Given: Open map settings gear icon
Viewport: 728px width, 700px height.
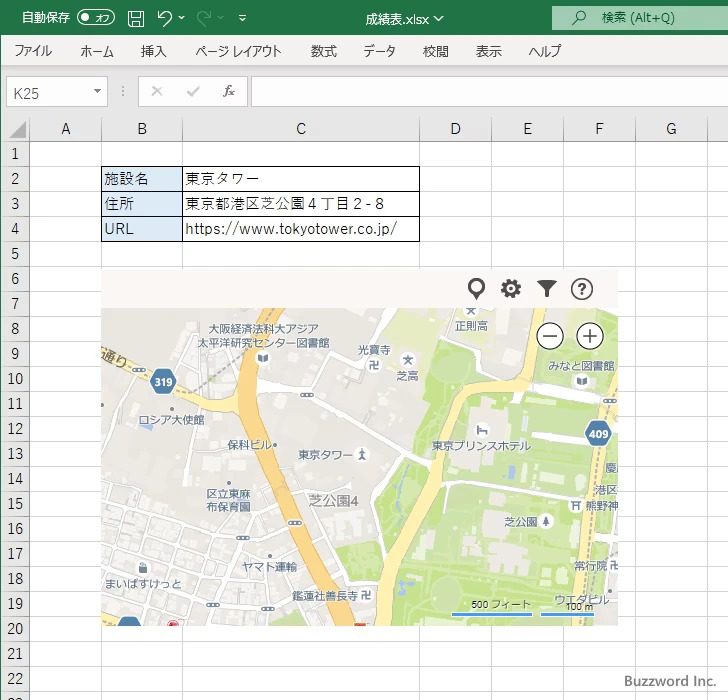Looking at the screenshot, I should [511, 289].
